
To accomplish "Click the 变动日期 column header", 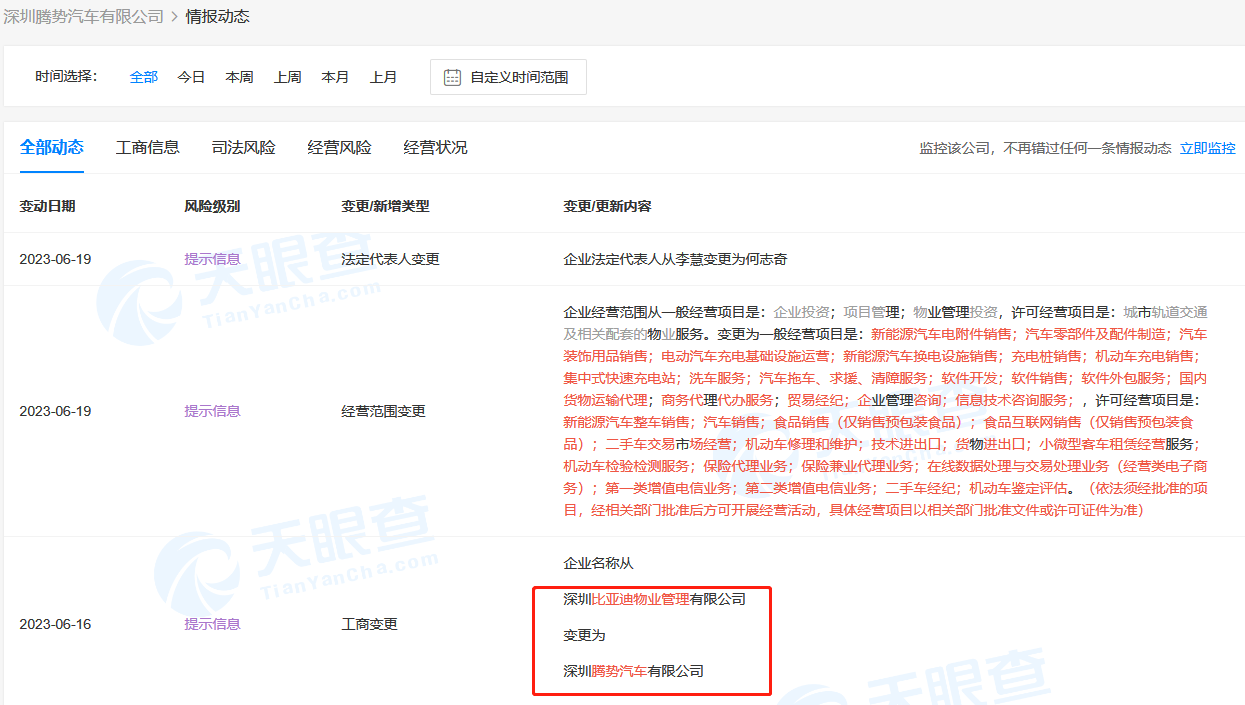I will 47,206.
